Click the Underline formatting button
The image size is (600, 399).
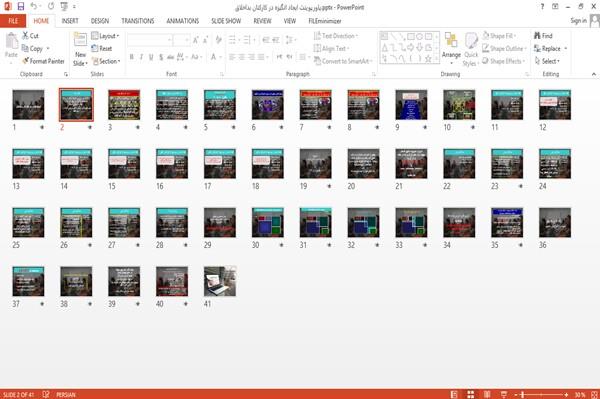[151, 57]
